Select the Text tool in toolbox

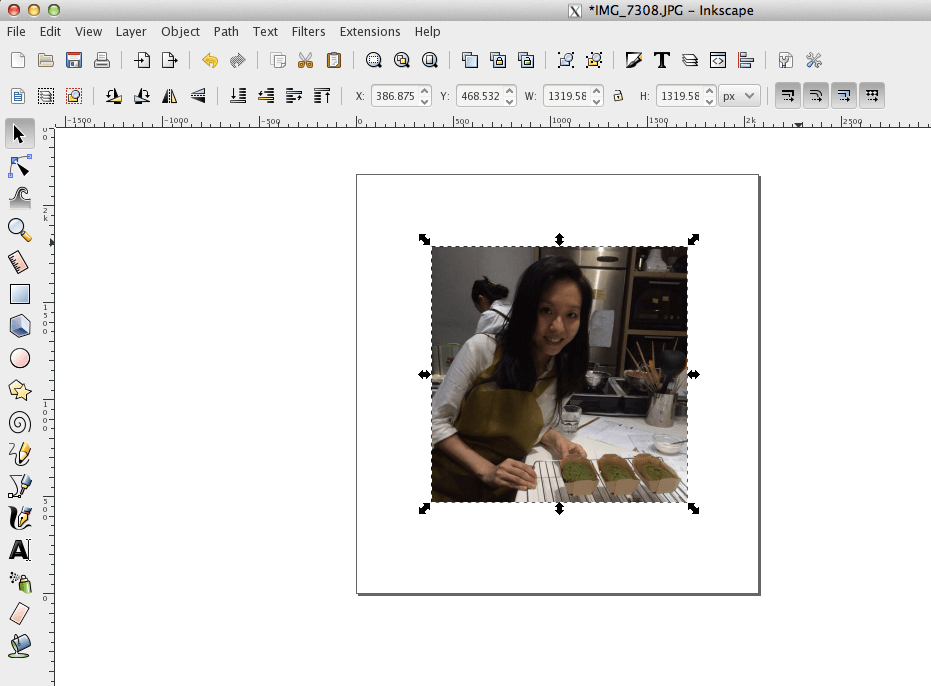point(20,550)
